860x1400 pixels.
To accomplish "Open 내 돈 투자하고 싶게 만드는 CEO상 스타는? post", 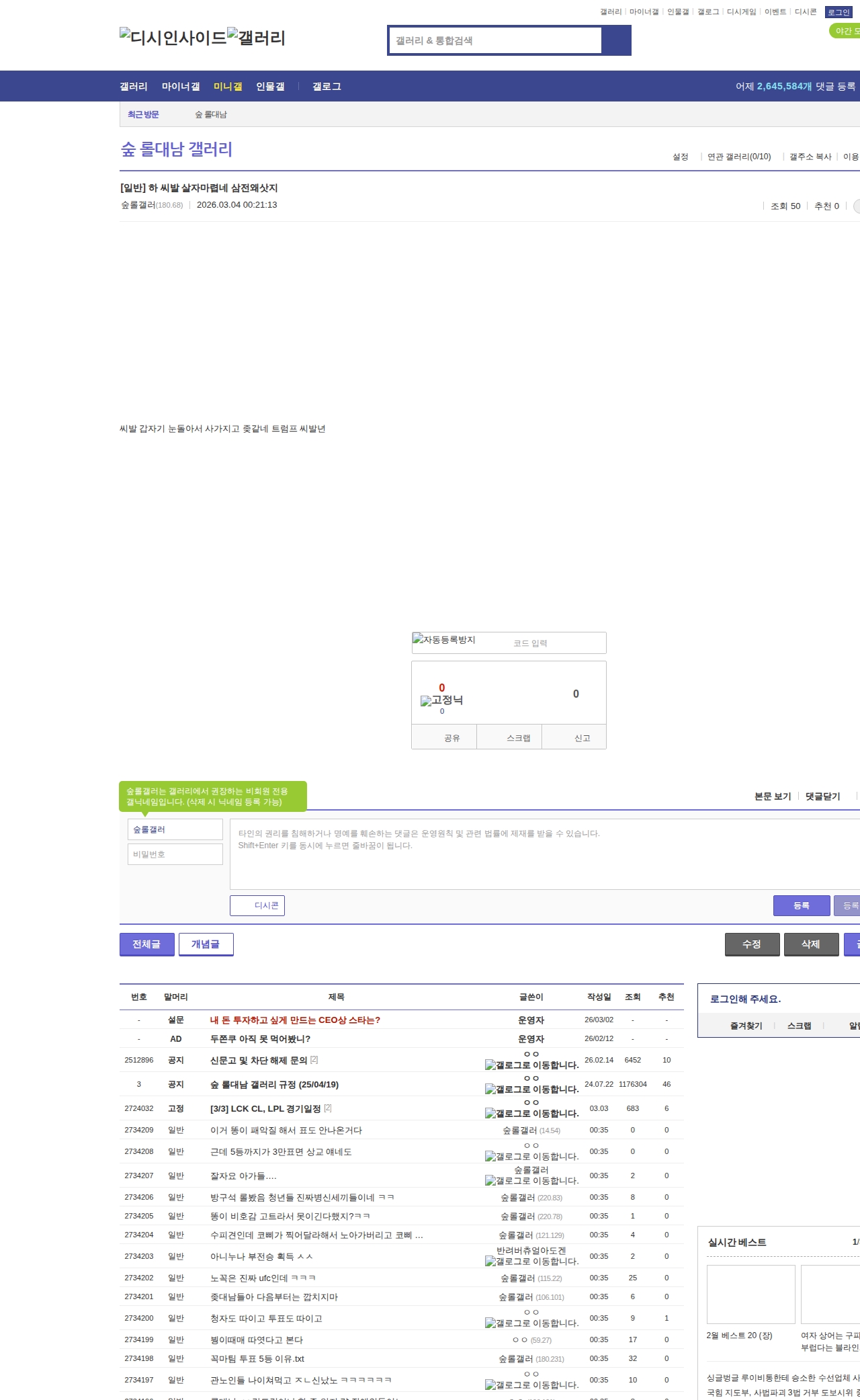I will [295, 1020].
